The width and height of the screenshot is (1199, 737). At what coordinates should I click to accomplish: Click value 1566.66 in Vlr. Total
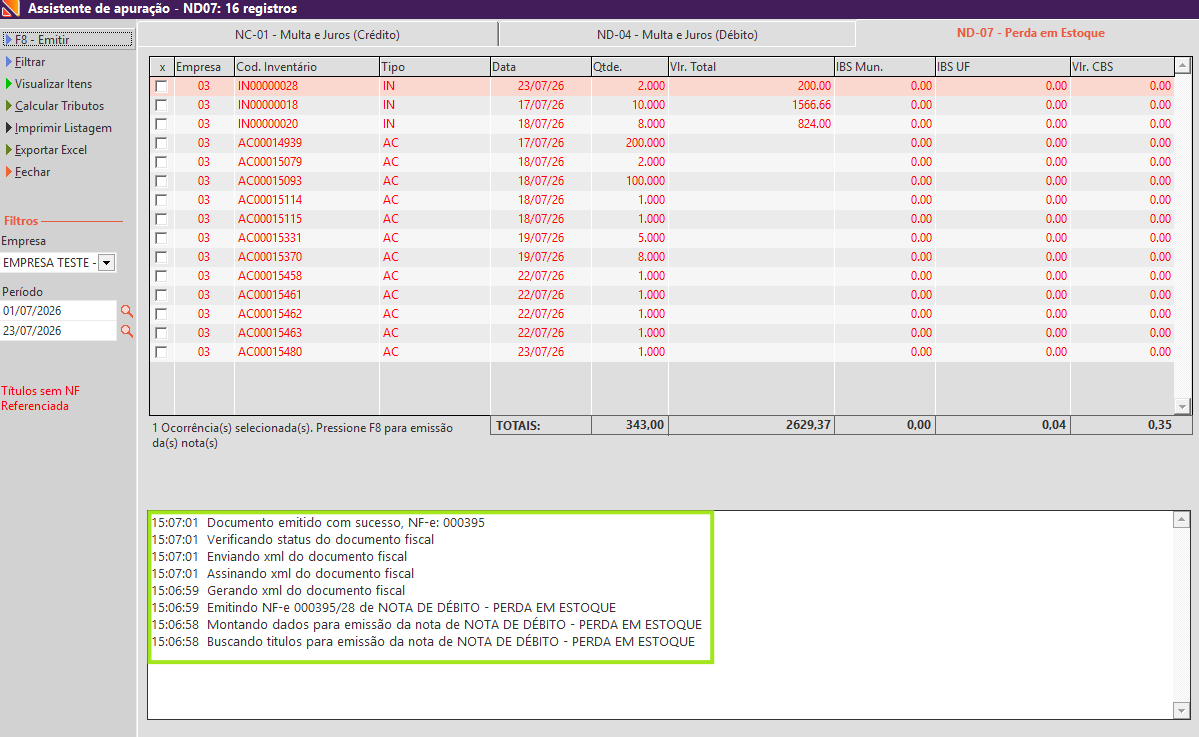[811, 105]
